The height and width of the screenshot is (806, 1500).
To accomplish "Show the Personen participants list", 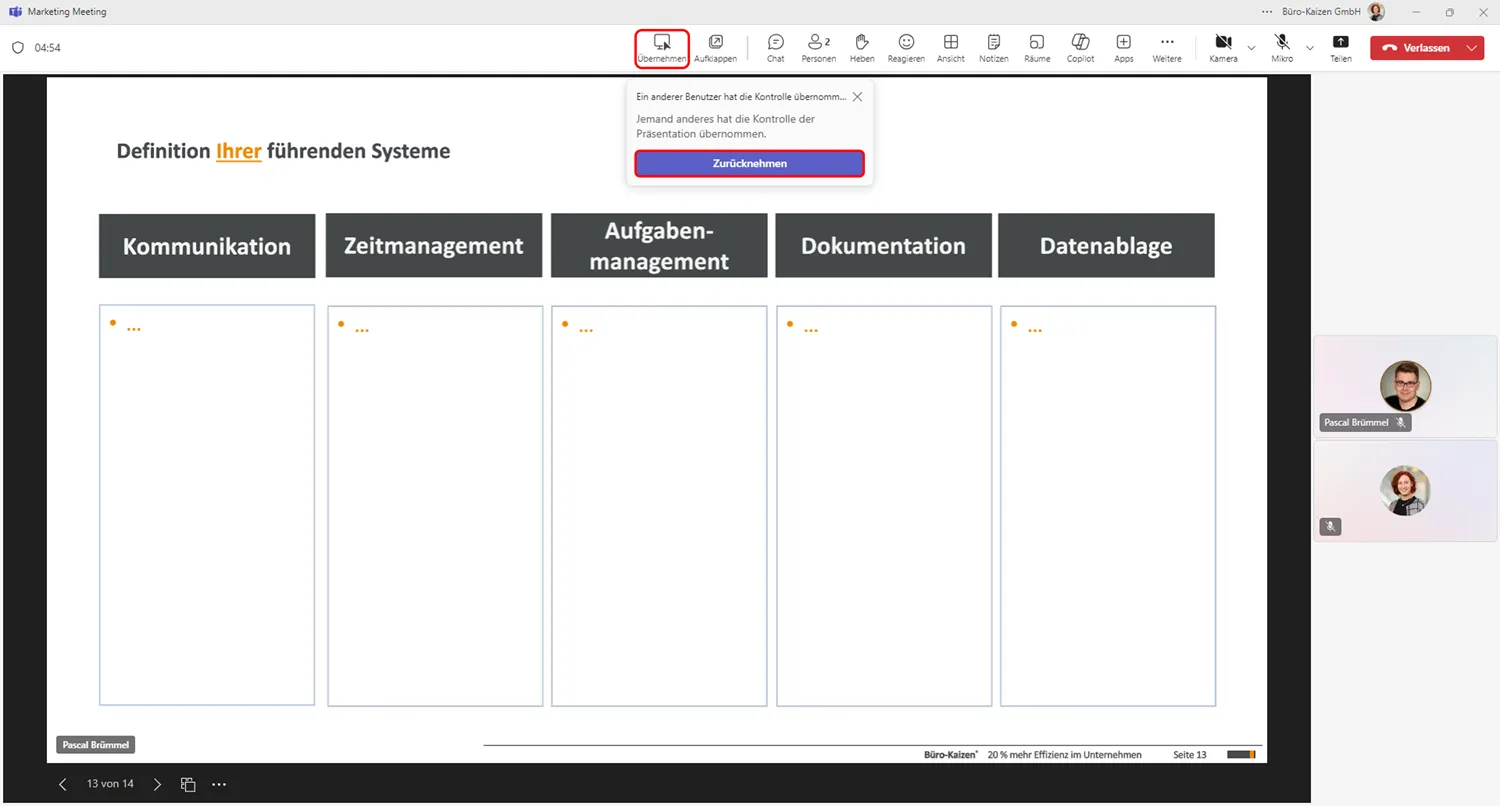I will pos(818,47).
